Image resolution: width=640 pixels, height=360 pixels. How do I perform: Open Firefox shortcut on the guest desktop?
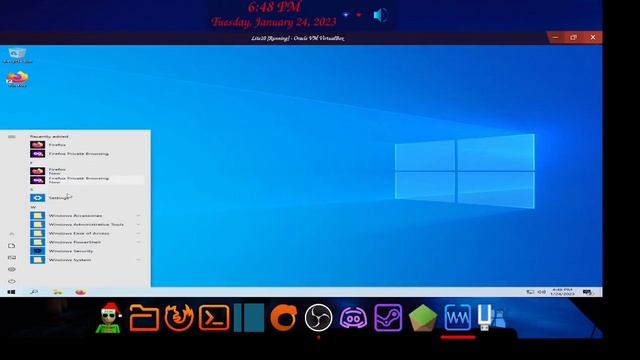point(17,80)
